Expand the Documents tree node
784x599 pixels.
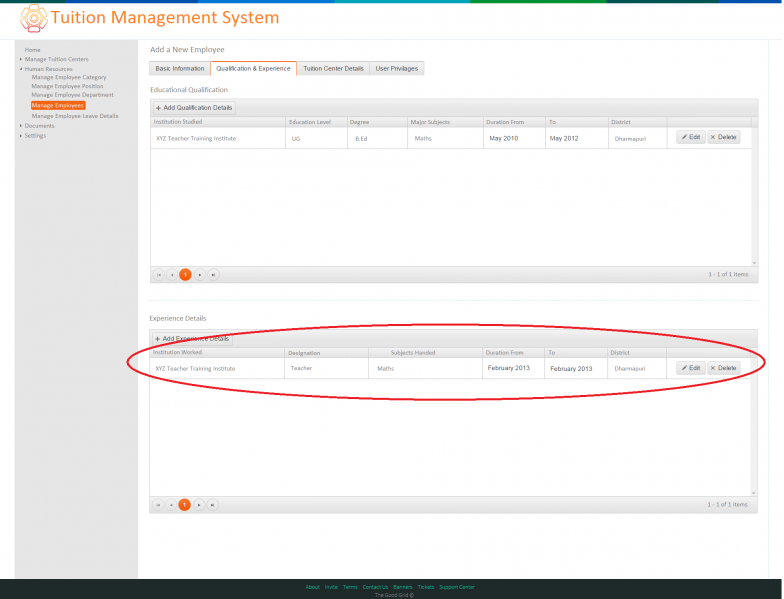click(x=20, y=126)
